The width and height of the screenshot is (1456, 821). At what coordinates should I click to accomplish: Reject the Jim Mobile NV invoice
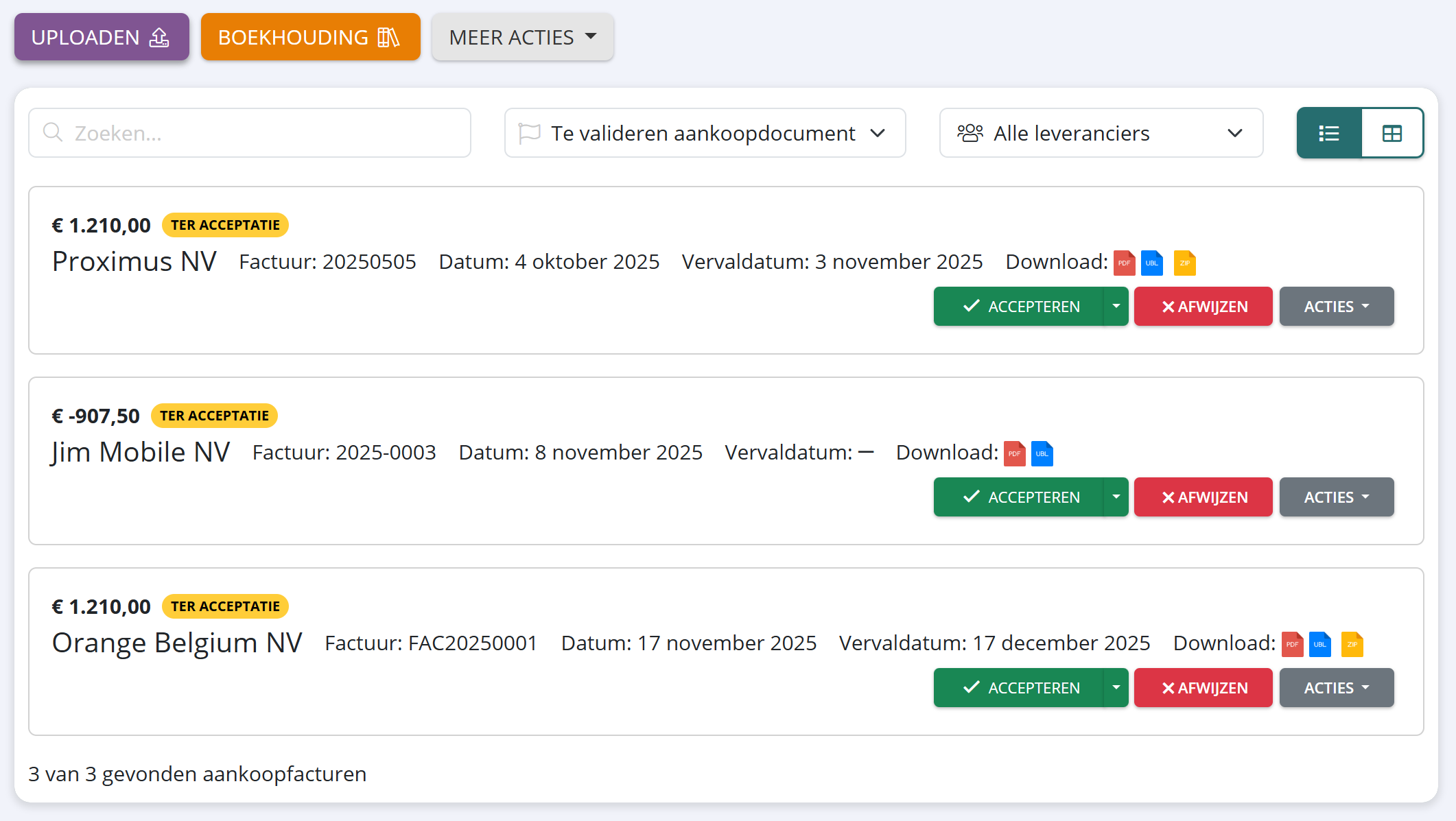(1203, 497)
